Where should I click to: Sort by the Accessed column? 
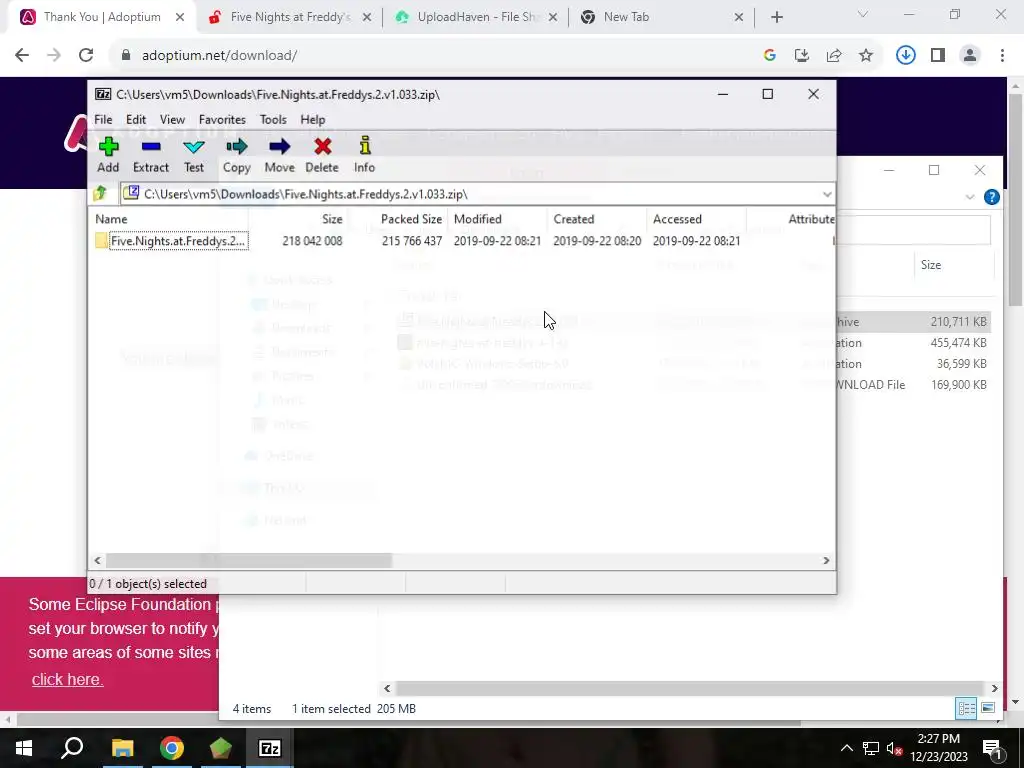(677, 219)
